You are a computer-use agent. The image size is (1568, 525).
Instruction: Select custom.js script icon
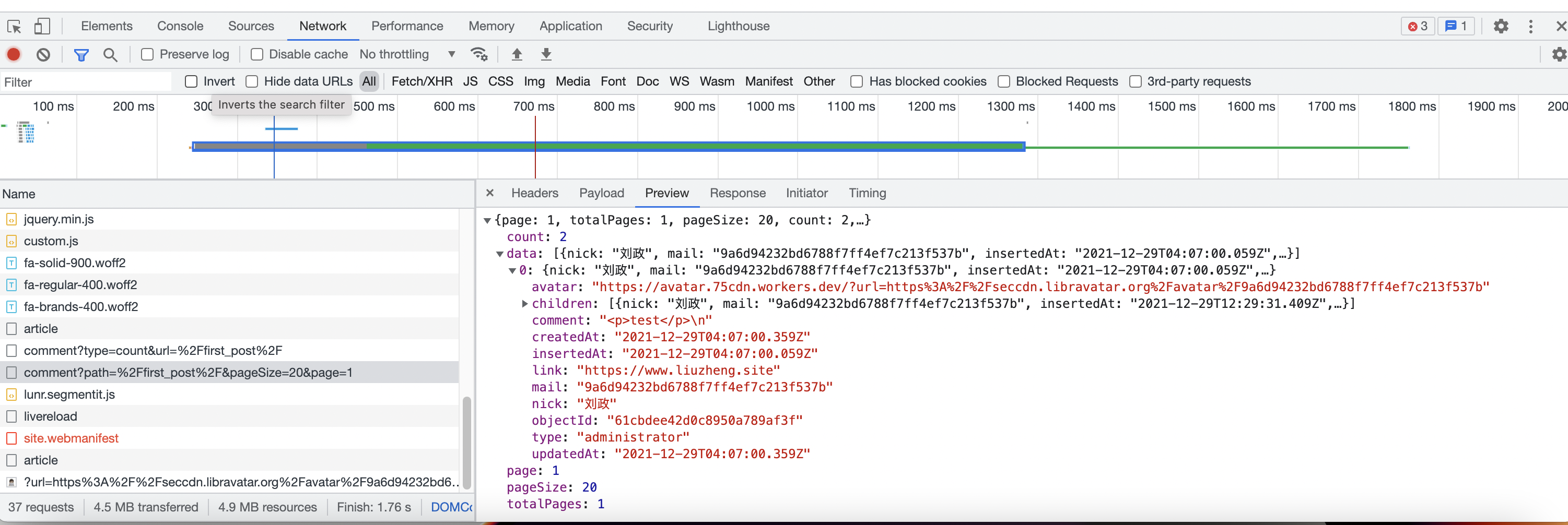(11, 241)
